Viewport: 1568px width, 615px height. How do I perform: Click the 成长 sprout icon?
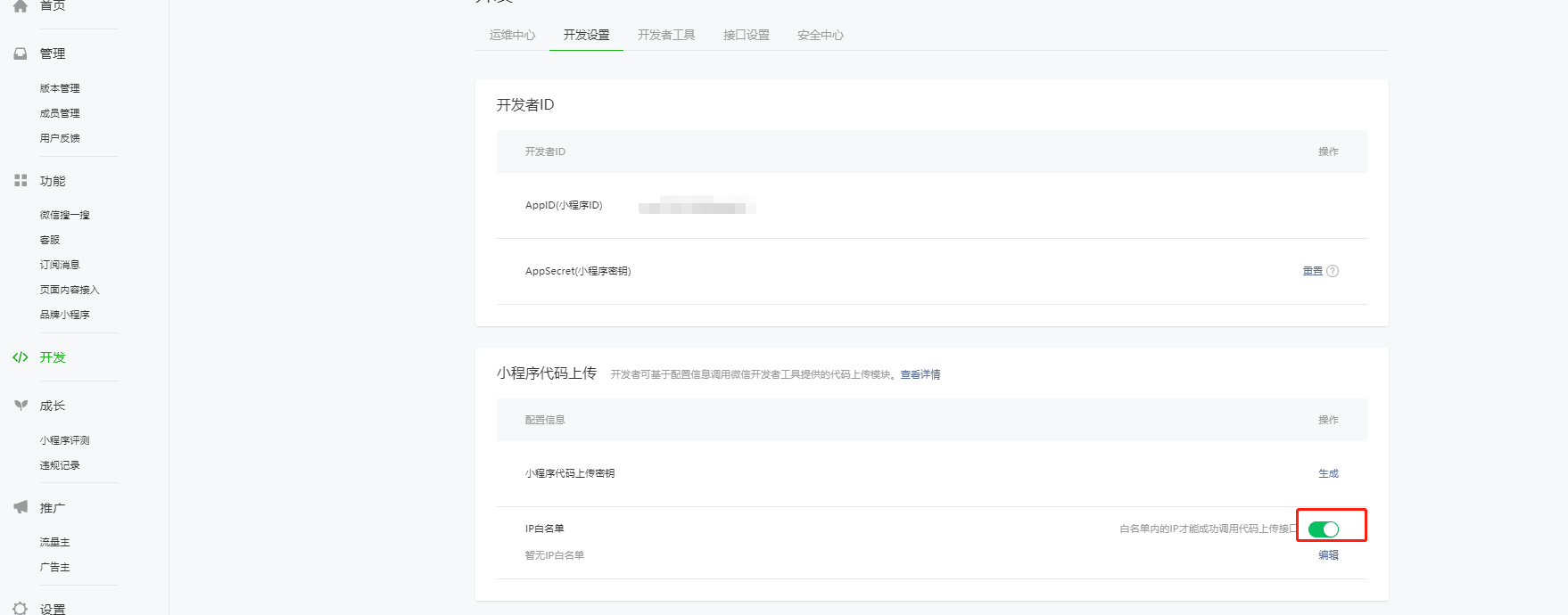point(21,405)
